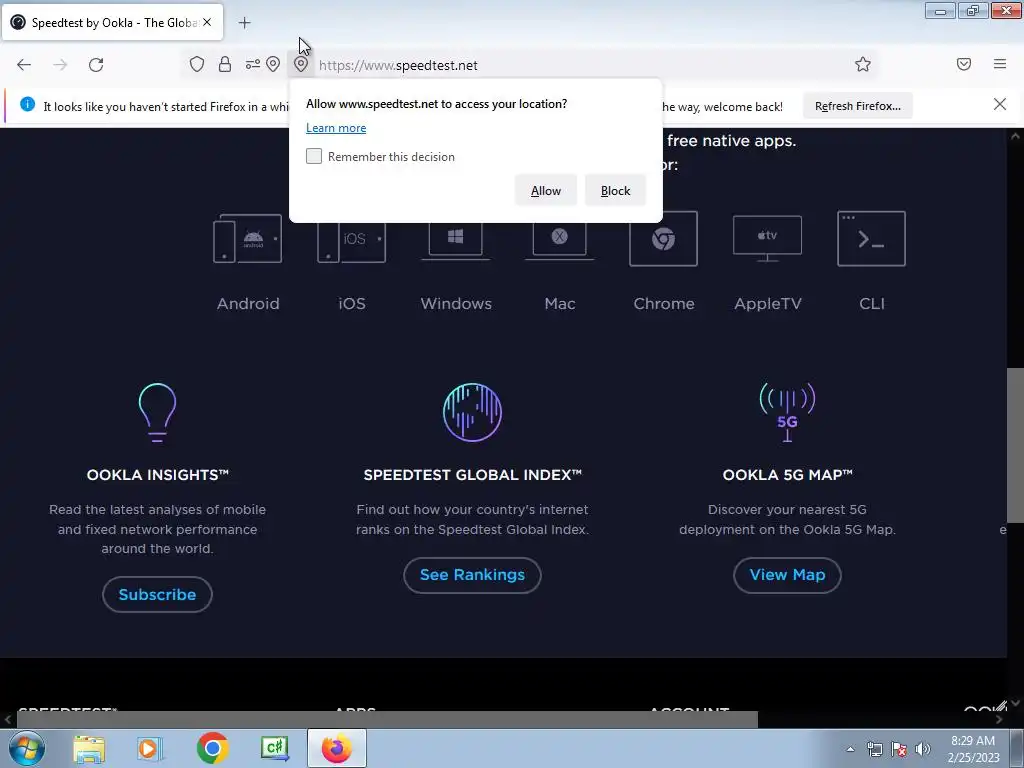Choose the Mac app icon

tap(560, 240)
